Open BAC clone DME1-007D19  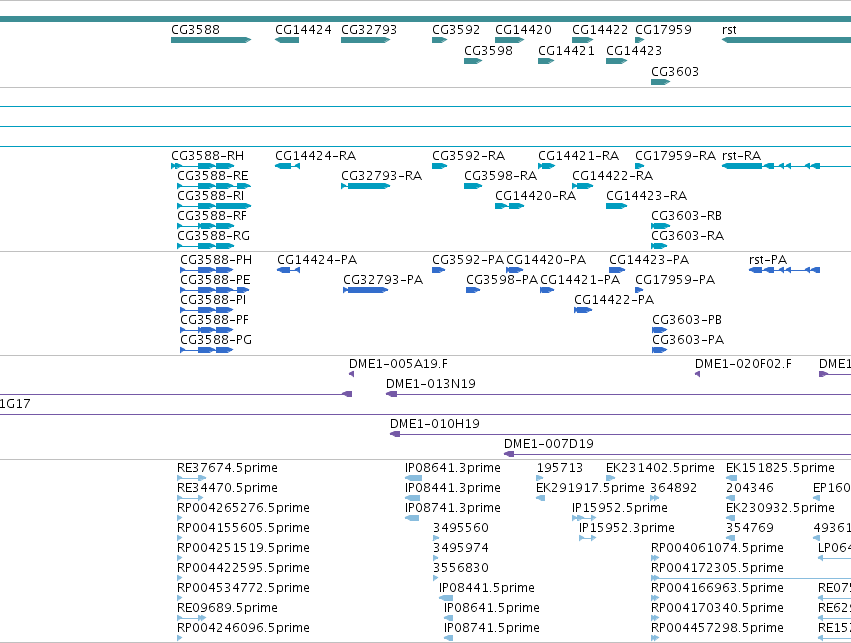point(549,444)
